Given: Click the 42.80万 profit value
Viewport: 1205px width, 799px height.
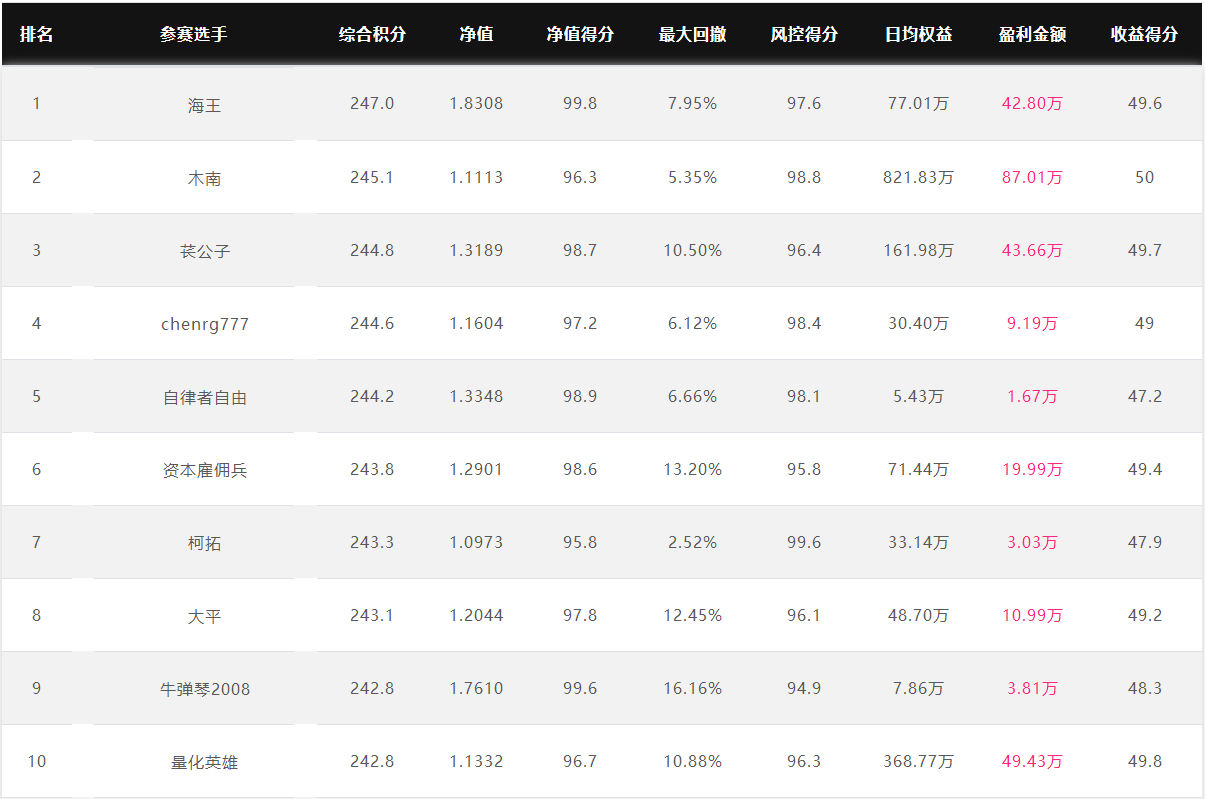Looking at the screenshot, I should tap(1032, 103).
